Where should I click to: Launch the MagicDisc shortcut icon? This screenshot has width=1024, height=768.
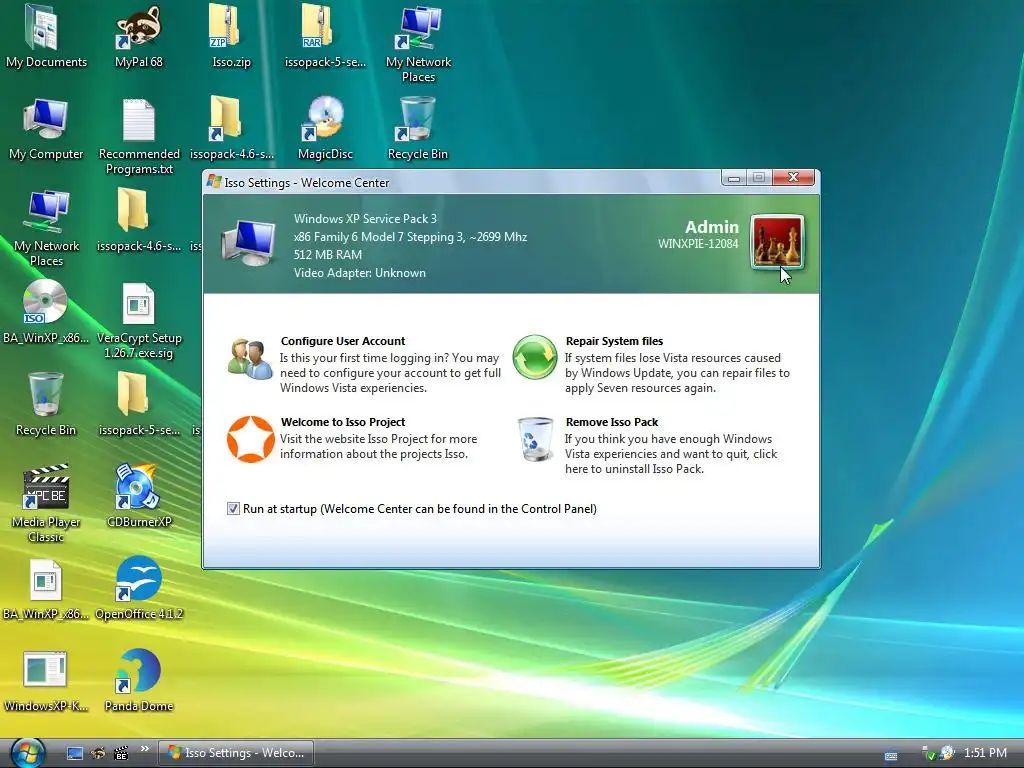[325, 128]
